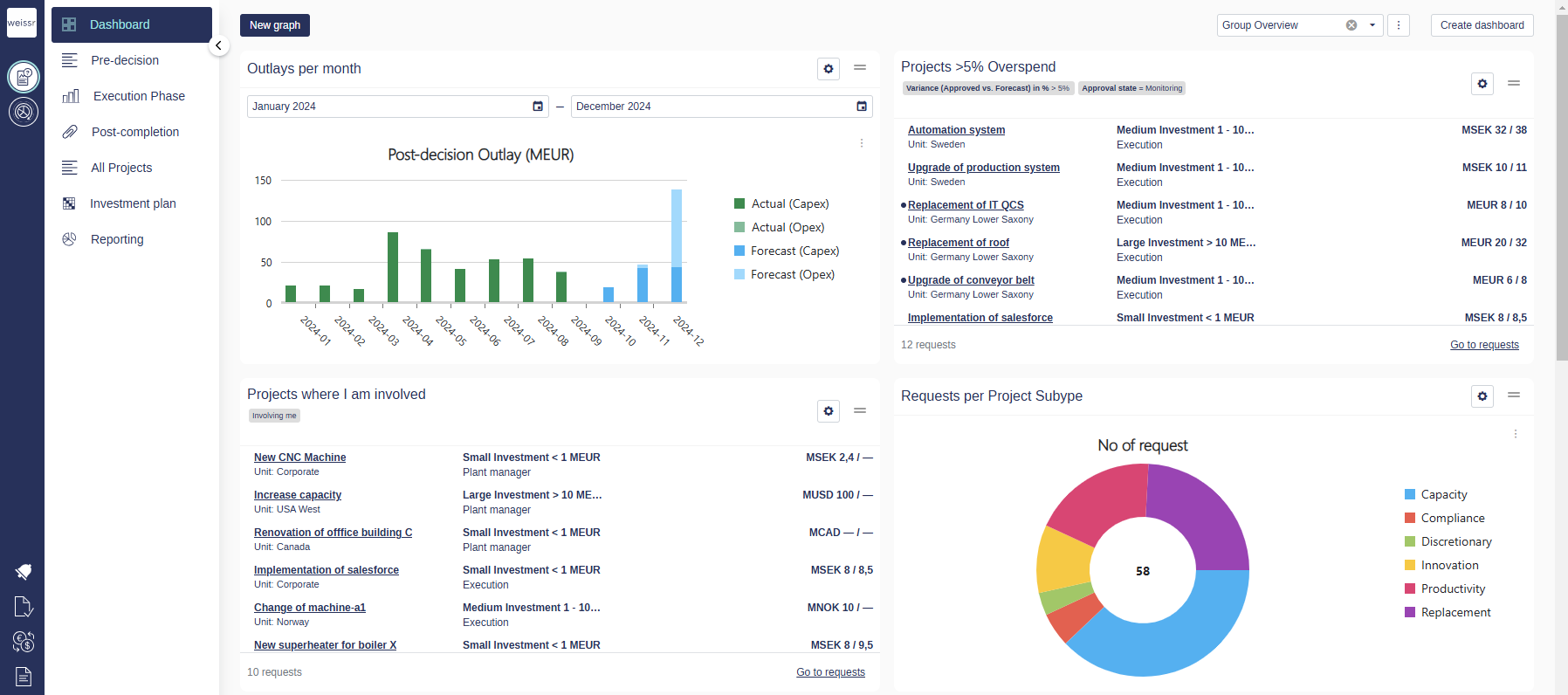This screenshot has width=1568, height=695.
Task: Open the notifications bell icon
Action: pyautogui.click(x=24, y=572)
